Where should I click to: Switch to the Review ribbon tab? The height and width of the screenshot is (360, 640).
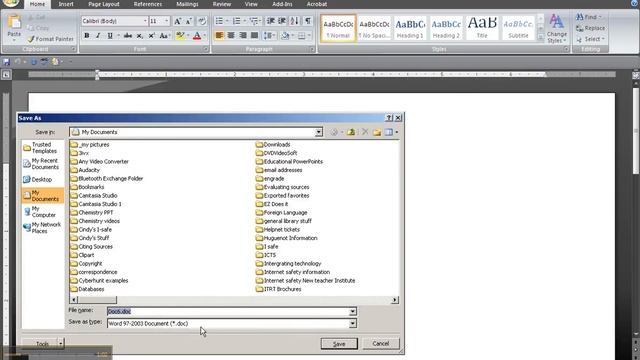pos(222,4)
